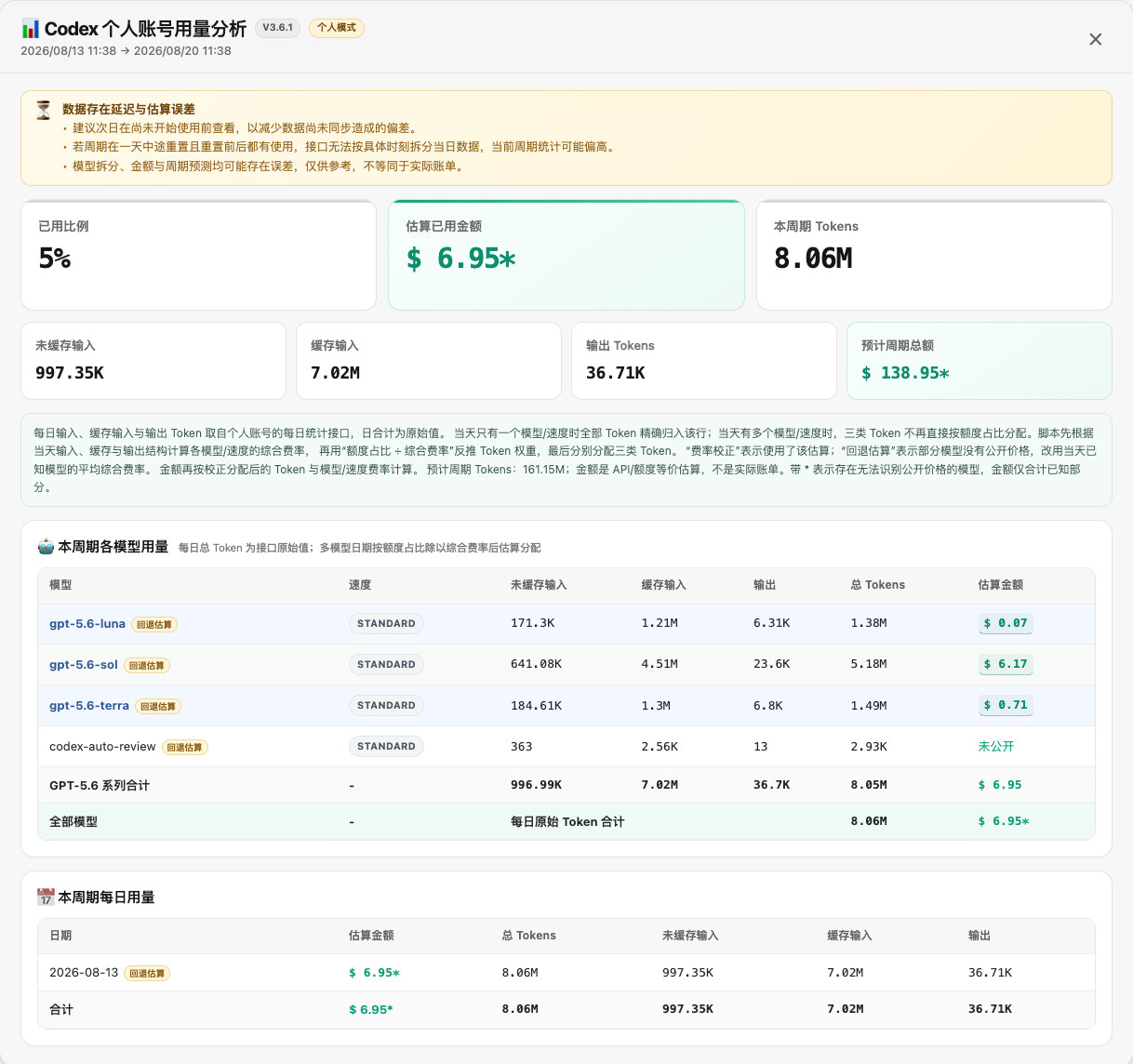This screenshot has height=1064, width=1133.
Task: Click the GPT-5.6 系列合计 row label
Action: 100,786
